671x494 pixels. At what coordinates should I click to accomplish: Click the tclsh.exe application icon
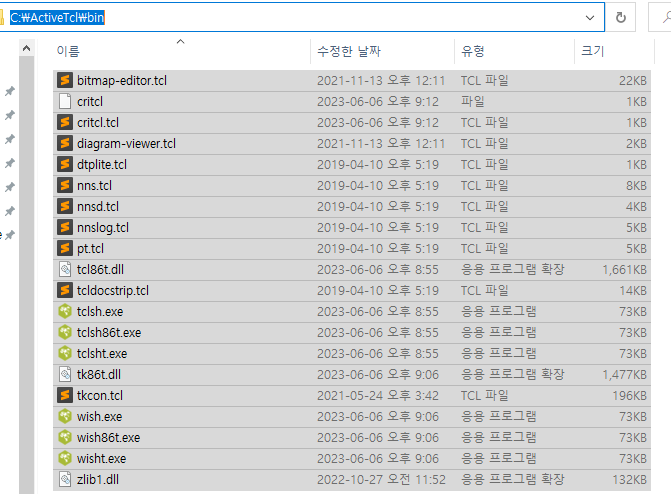click(x=65, y=311)
